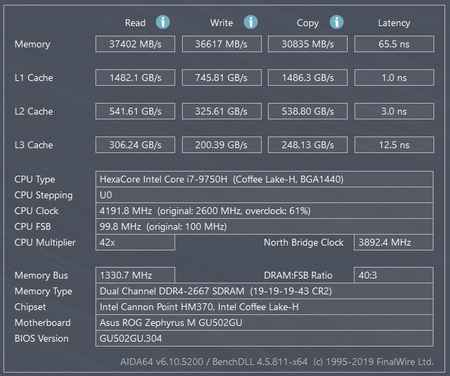This screenshot has width=450, height=376.
Task: Select L1 Cache latency value 1.0 ns
Action: (x=394, y=78)
